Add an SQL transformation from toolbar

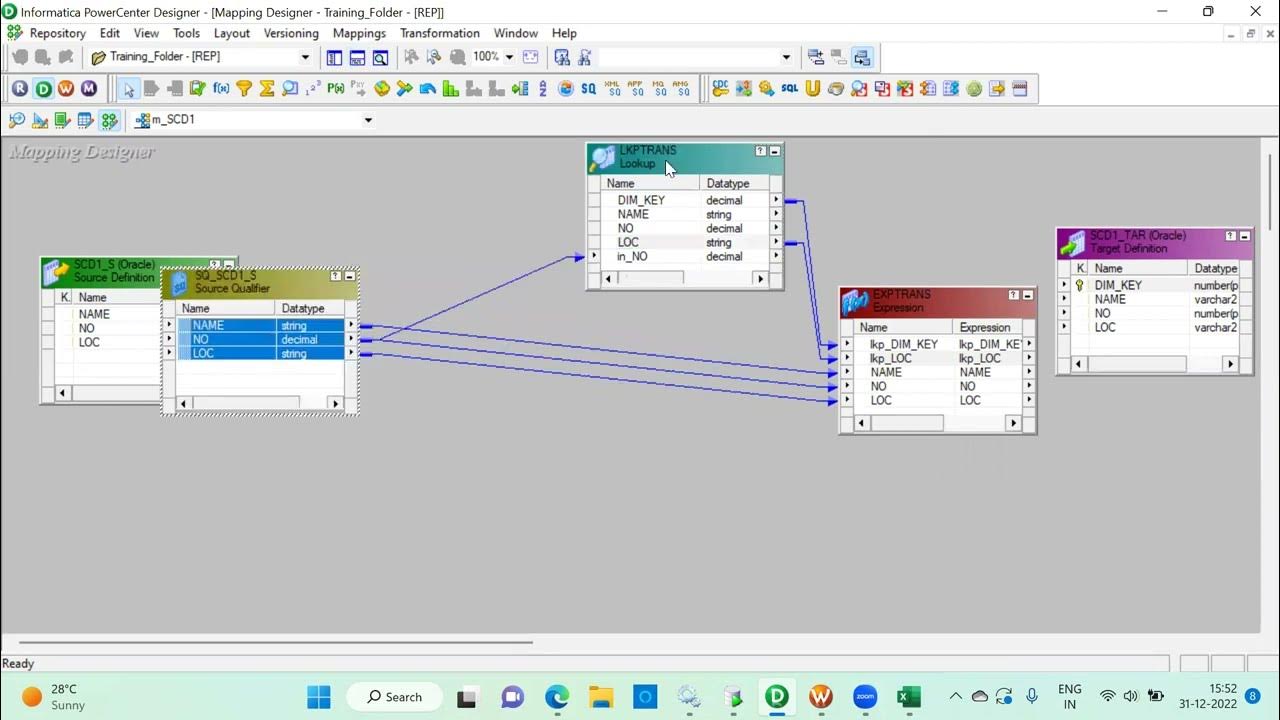coord(790,89)
